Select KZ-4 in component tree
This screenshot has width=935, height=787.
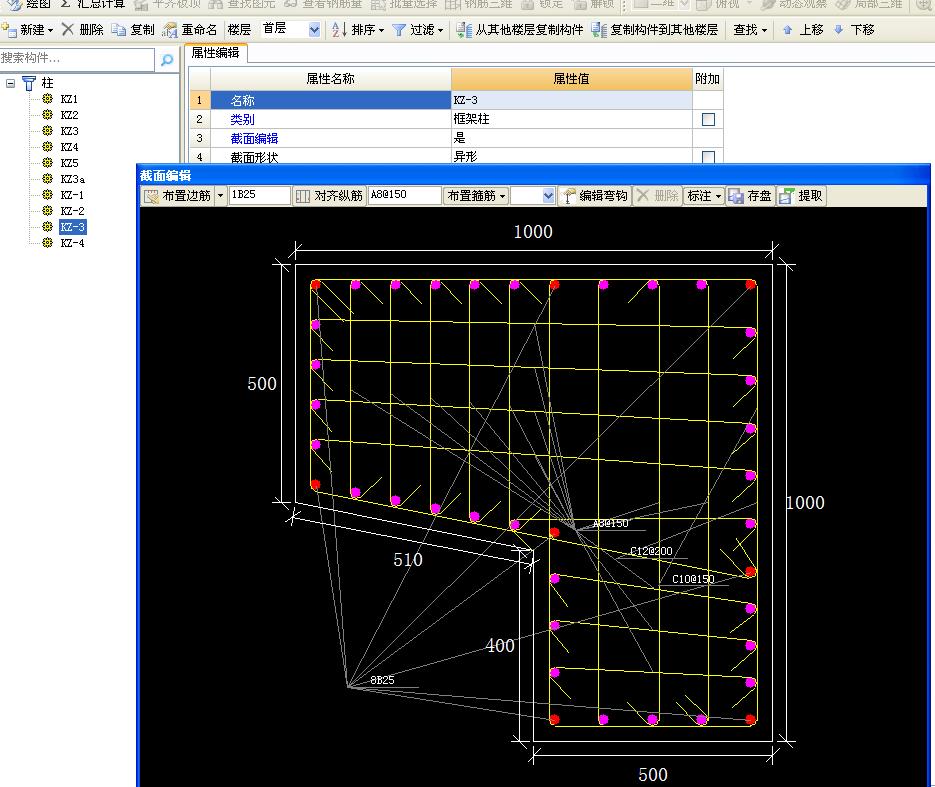72,243
